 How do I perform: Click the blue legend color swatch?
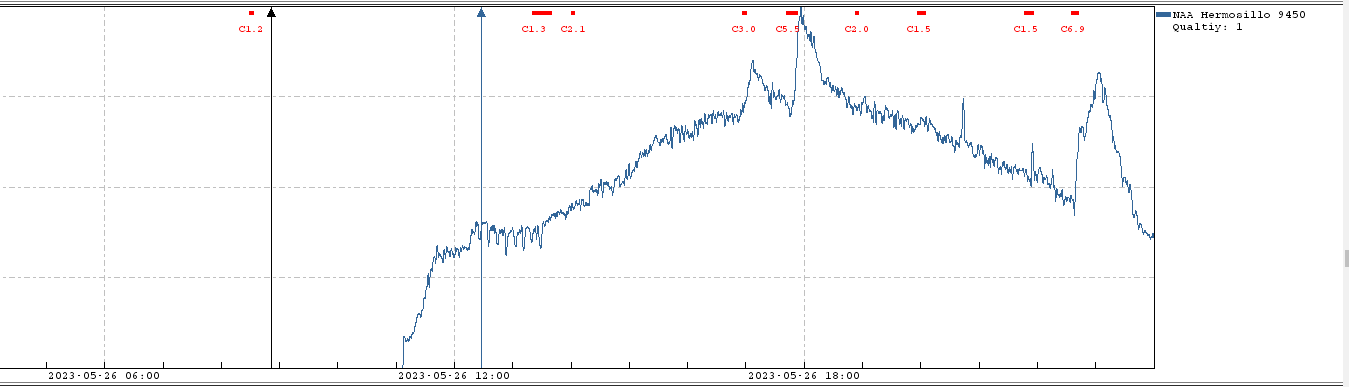point(1163,15)
